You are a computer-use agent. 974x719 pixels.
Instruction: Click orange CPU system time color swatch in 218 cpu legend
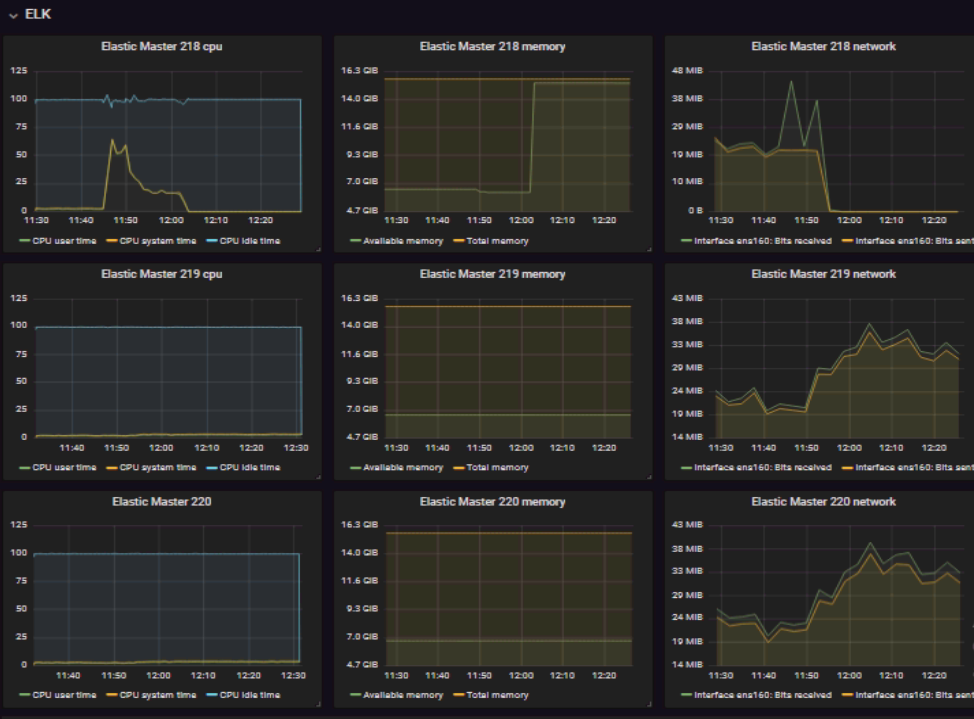112,241
